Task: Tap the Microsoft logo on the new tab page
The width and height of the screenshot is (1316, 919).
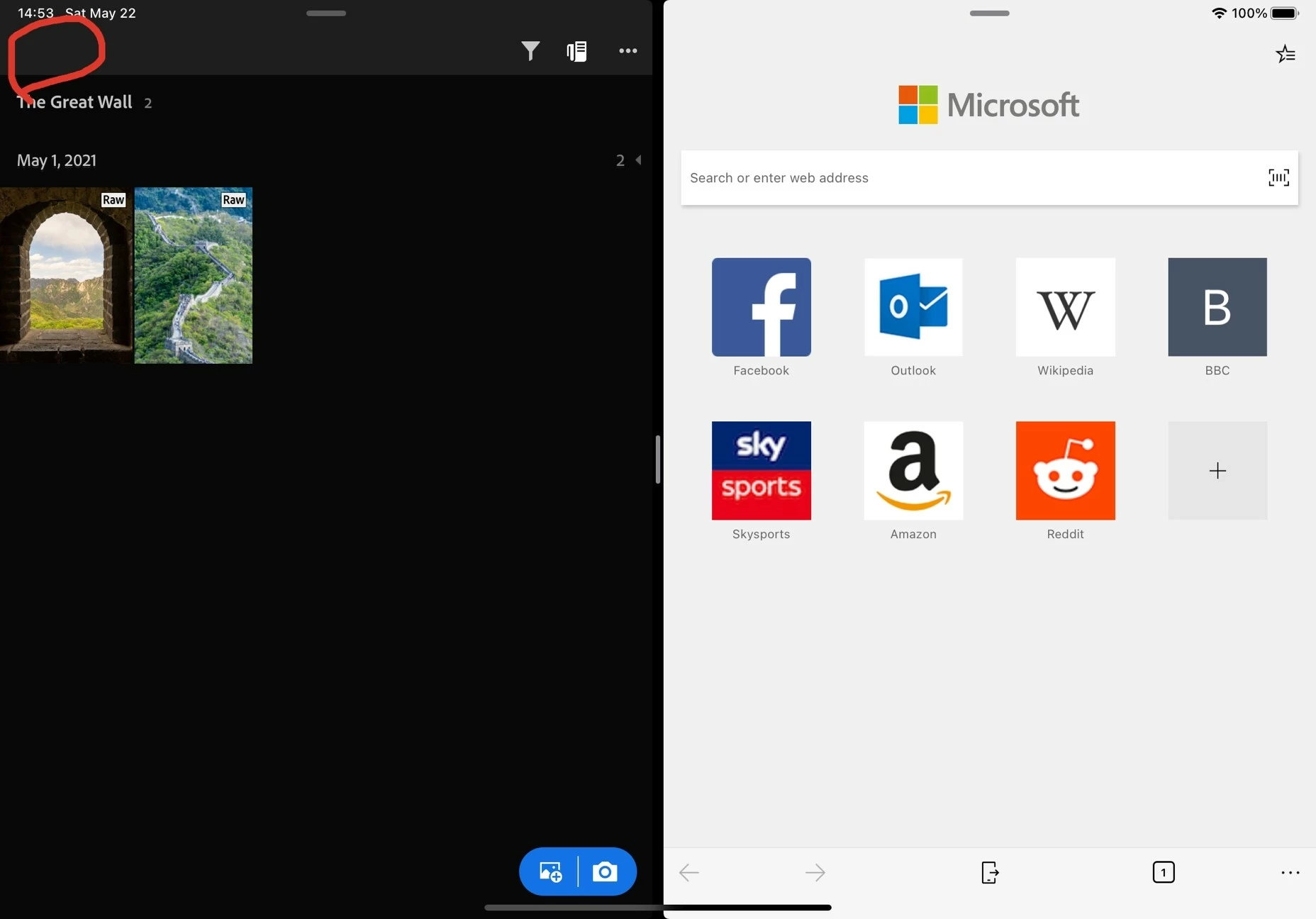Action: 989,105
